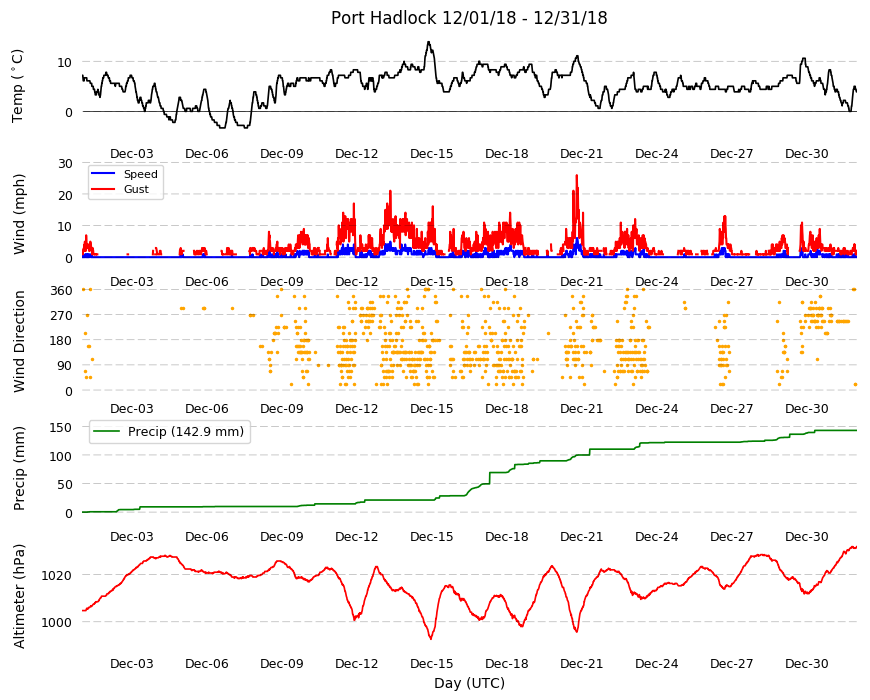Click the Speed legend text in wind chart
The width and height of the screenshot is (870, 700).
click(x=140, y=174)
